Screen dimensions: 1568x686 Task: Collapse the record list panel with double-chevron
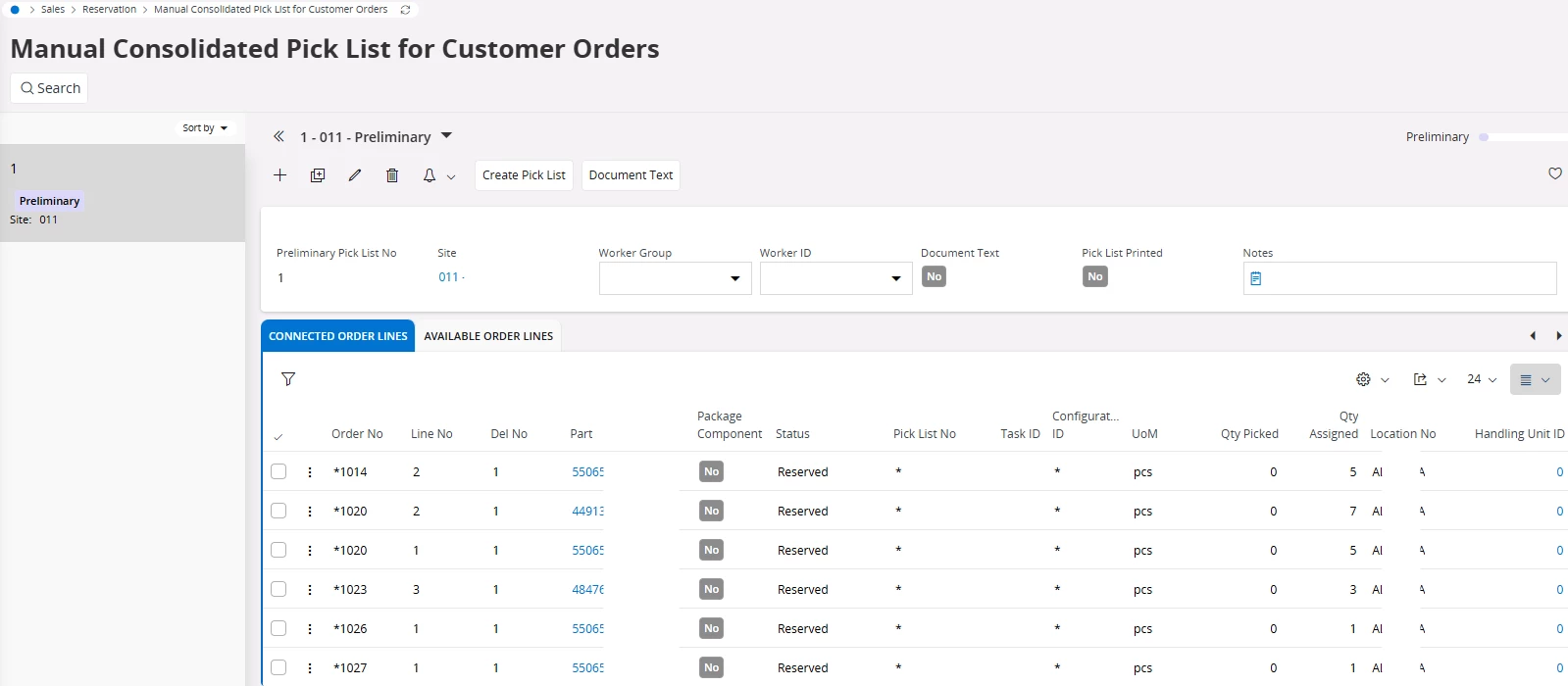tap(278, 137)
